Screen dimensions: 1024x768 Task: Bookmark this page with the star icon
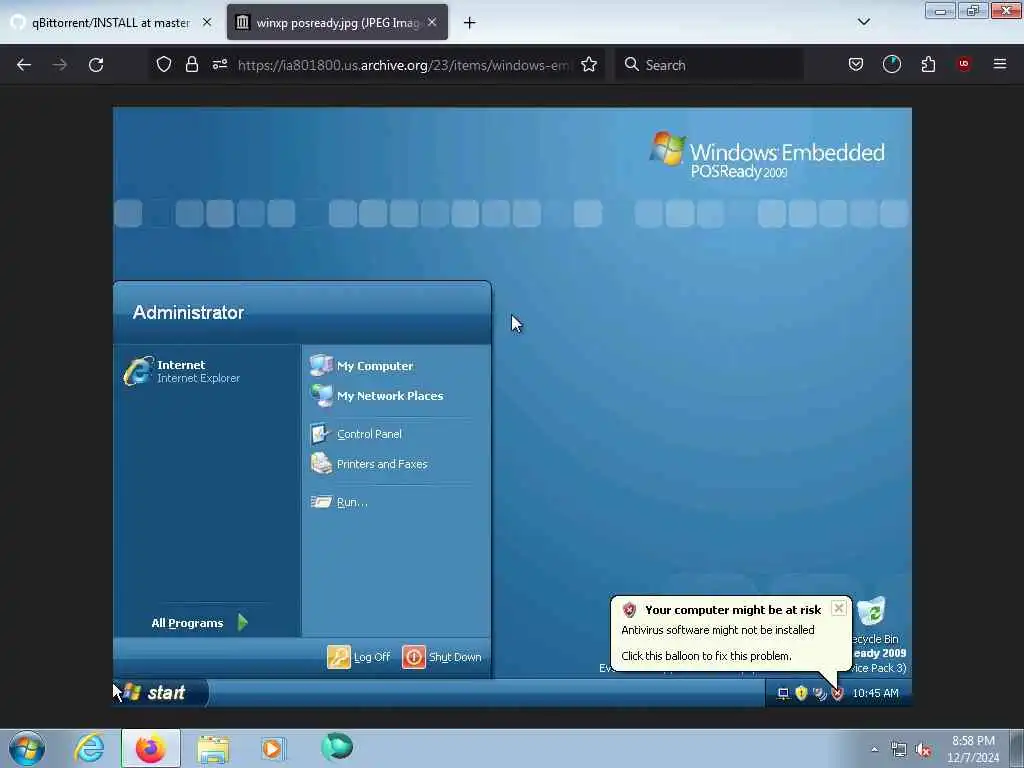point(589,65)
